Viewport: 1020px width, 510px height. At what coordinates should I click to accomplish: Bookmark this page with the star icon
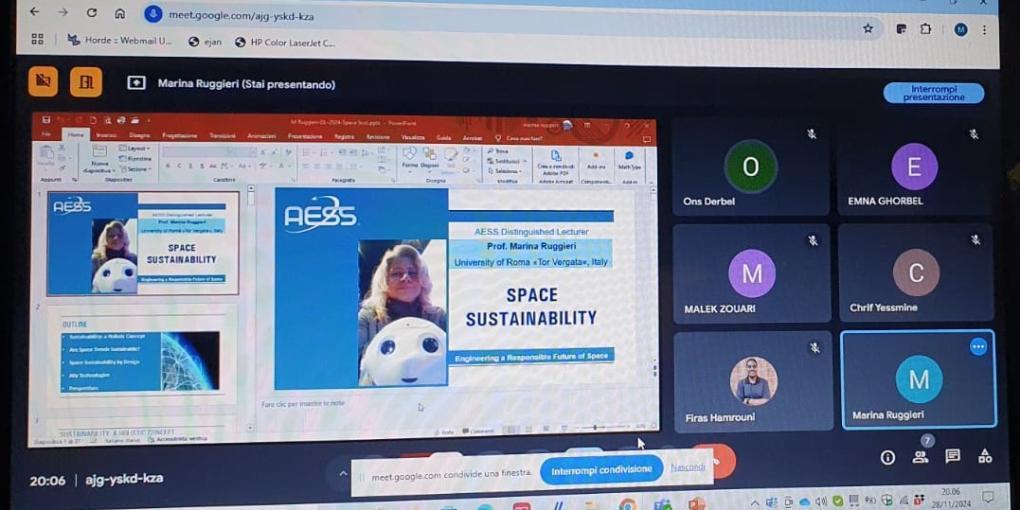pyautogui.click(x=868, y=28)
